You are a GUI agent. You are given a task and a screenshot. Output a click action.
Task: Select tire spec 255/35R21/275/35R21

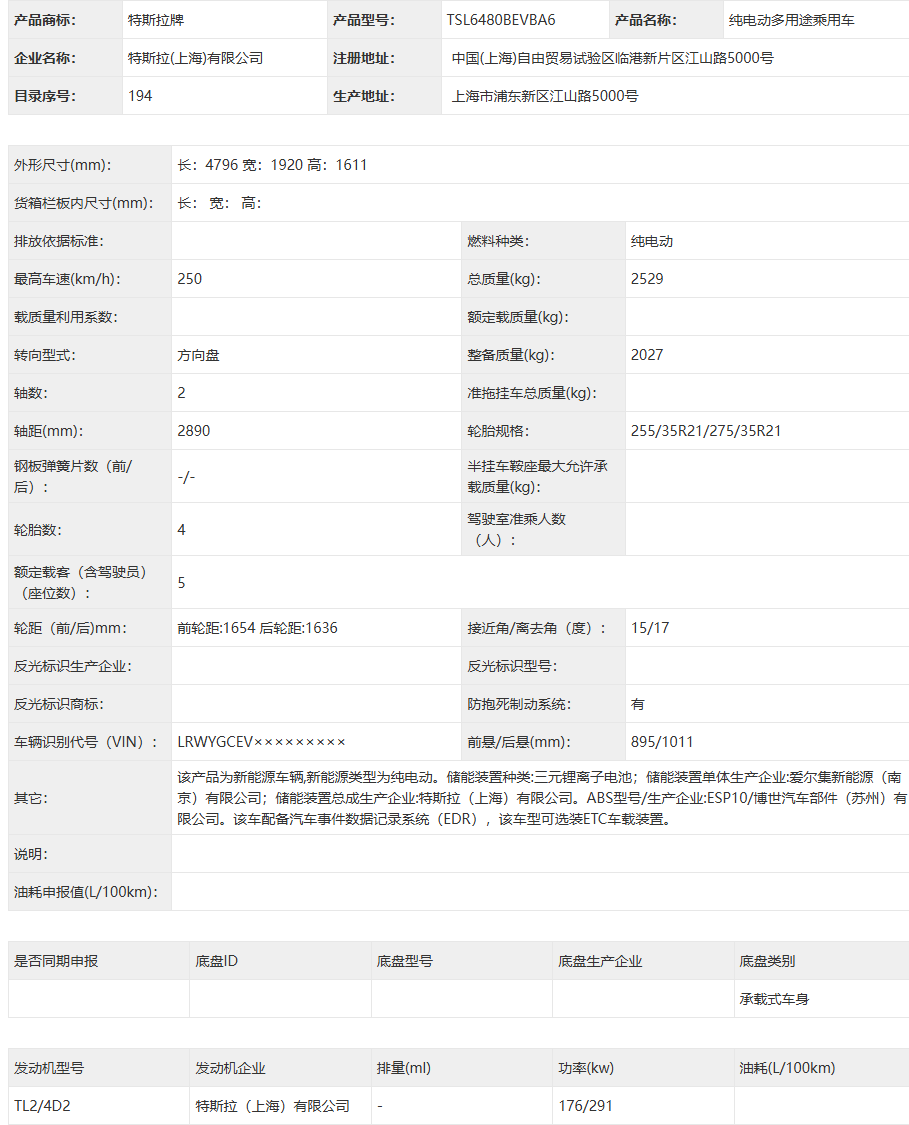(x=706, y=431)
